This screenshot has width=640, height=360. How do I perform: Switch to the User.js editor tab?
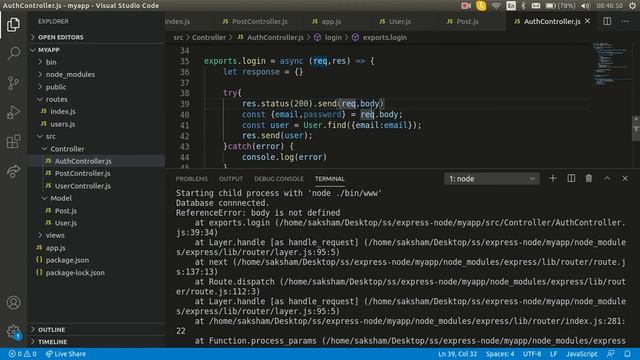click(x=395, y=21)
